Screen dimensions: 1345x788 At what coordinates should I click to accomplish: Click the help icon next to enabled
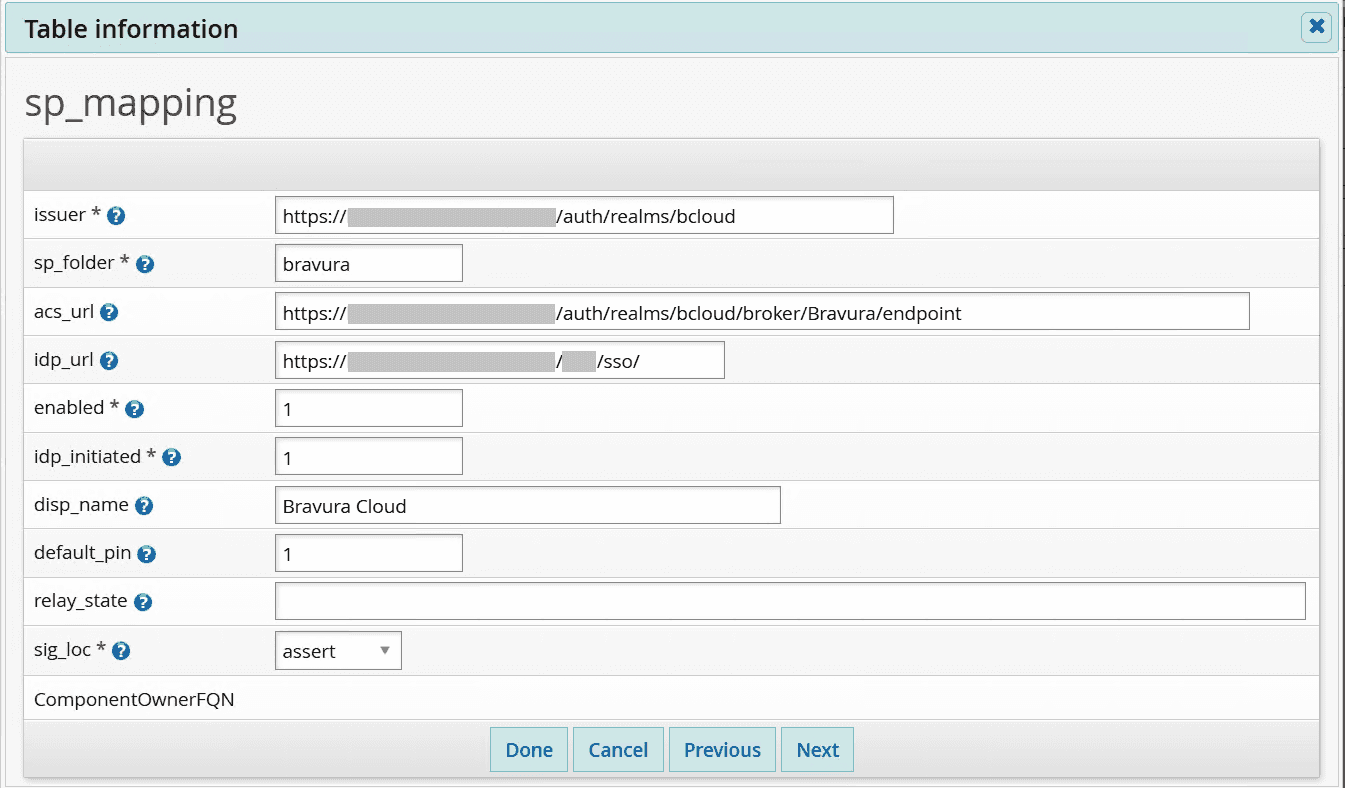[x=134, y=409]
